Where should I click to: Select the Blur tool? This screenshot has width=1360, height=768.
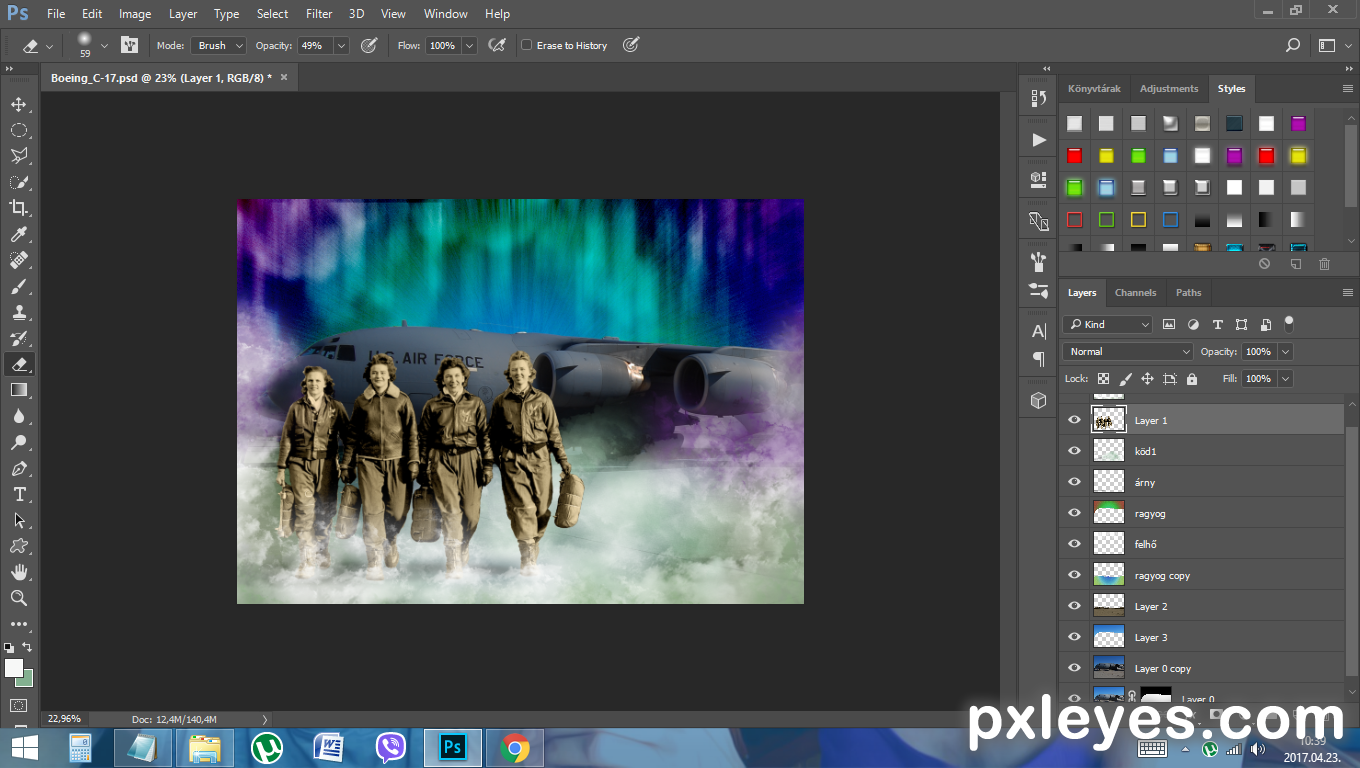(x=19, y=416)
